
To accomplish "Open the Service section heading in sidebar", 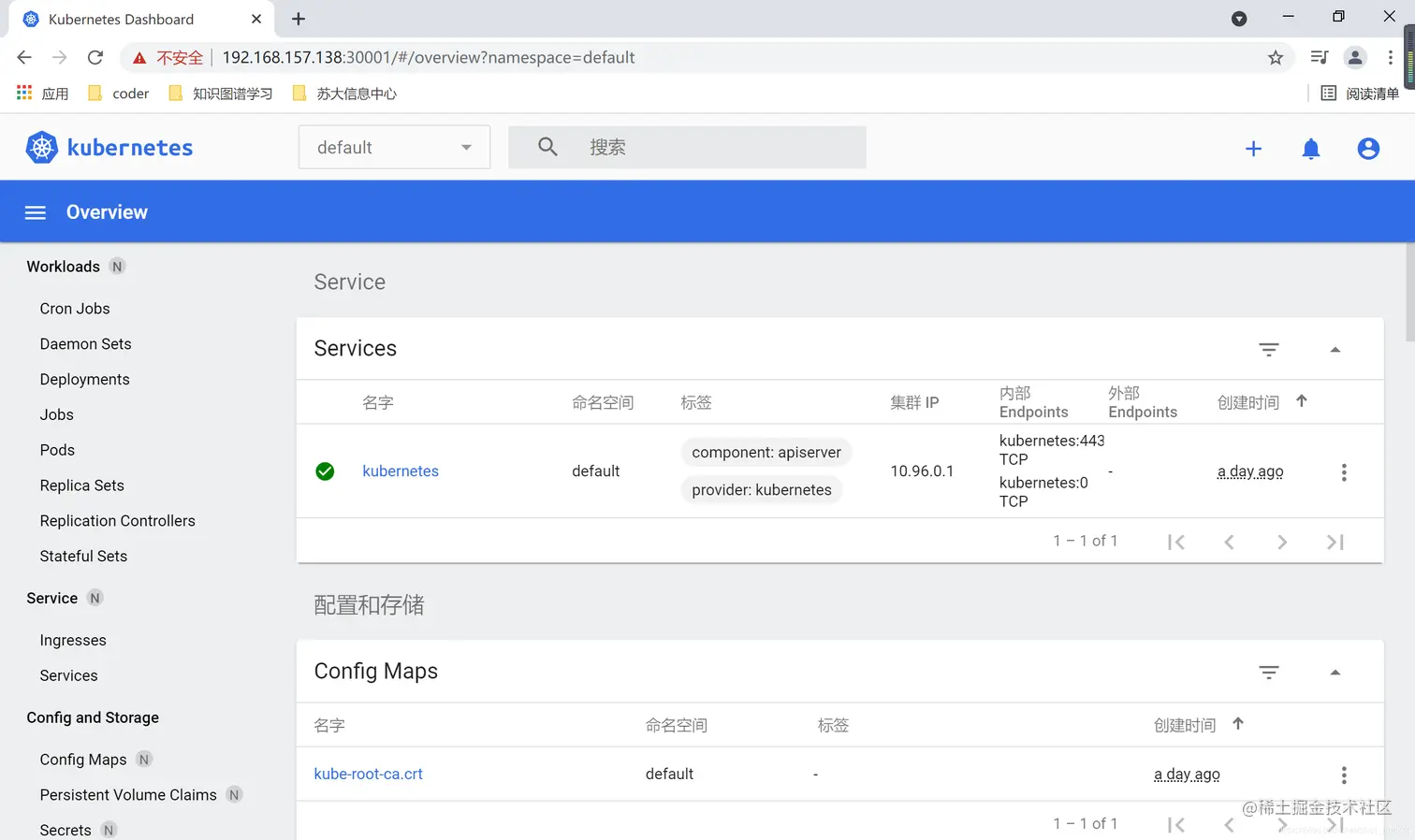I will click(51, 599).
